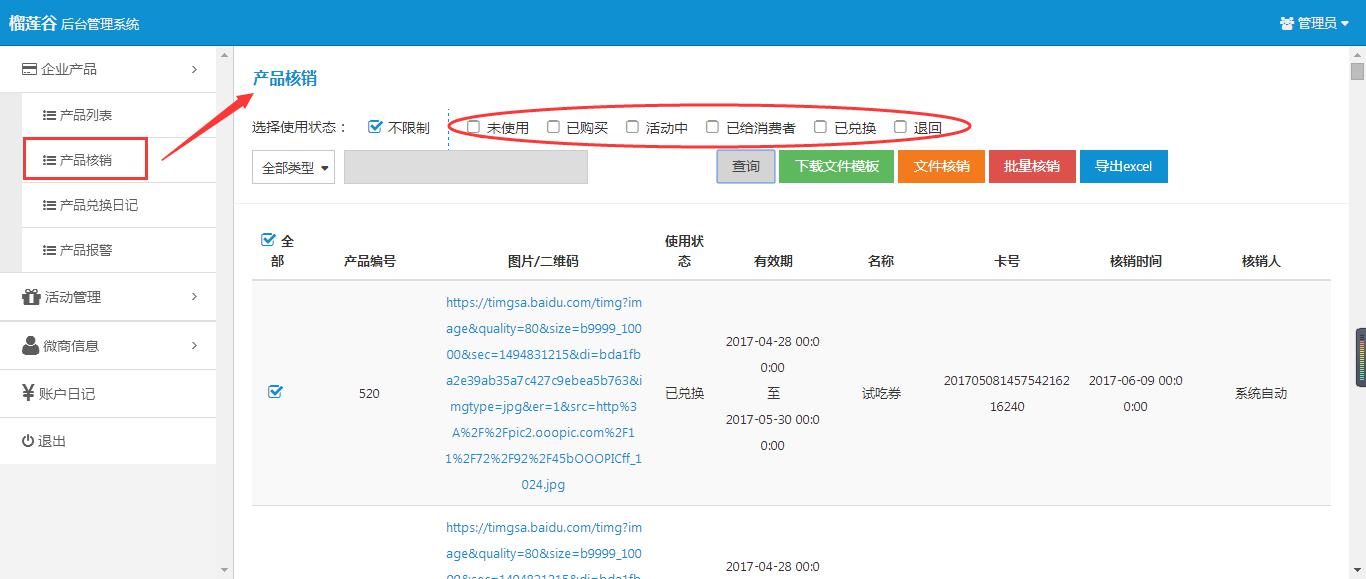Click the green 下载文件模板 button
1366x579 pixels.
click(837, 167)
